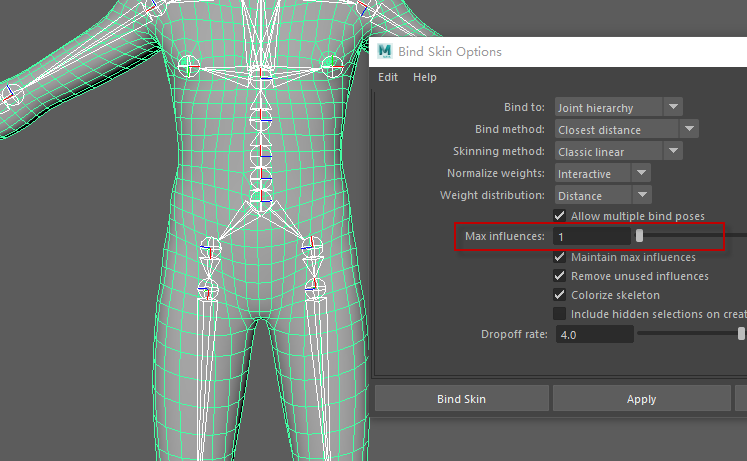747x461 pixels.
Task: Click the Closest distance combo box
Action: tap(616, 129)
